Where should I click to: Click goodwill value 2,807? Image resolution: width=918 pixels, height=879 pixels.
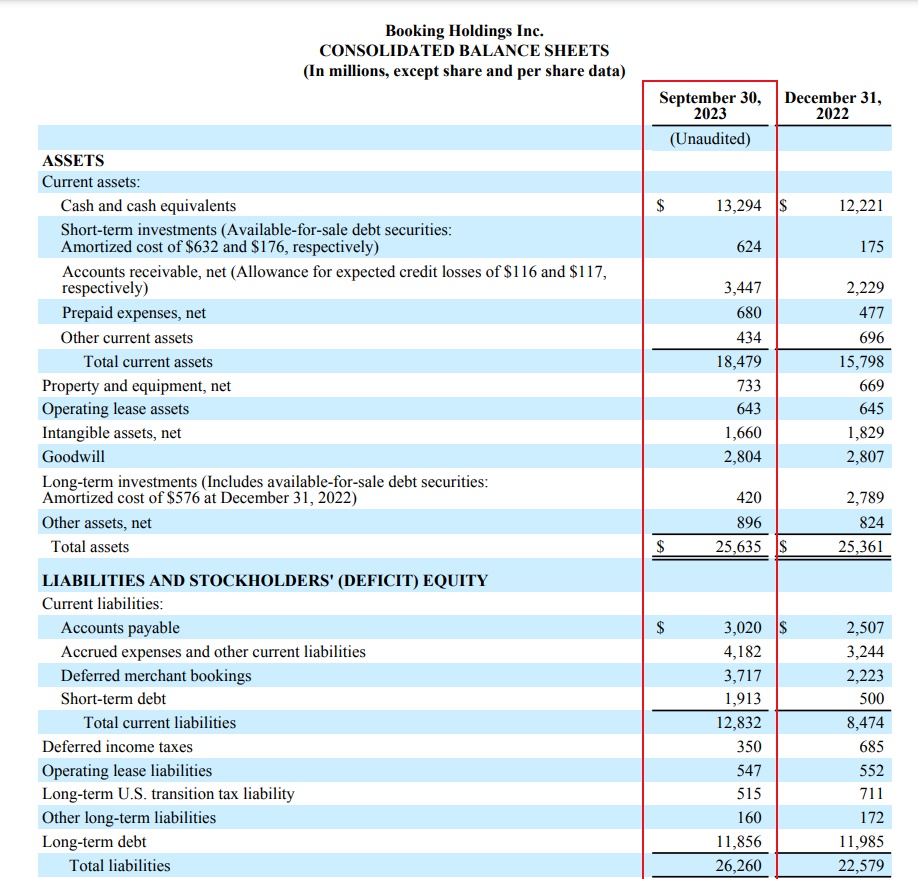point(865,457)
